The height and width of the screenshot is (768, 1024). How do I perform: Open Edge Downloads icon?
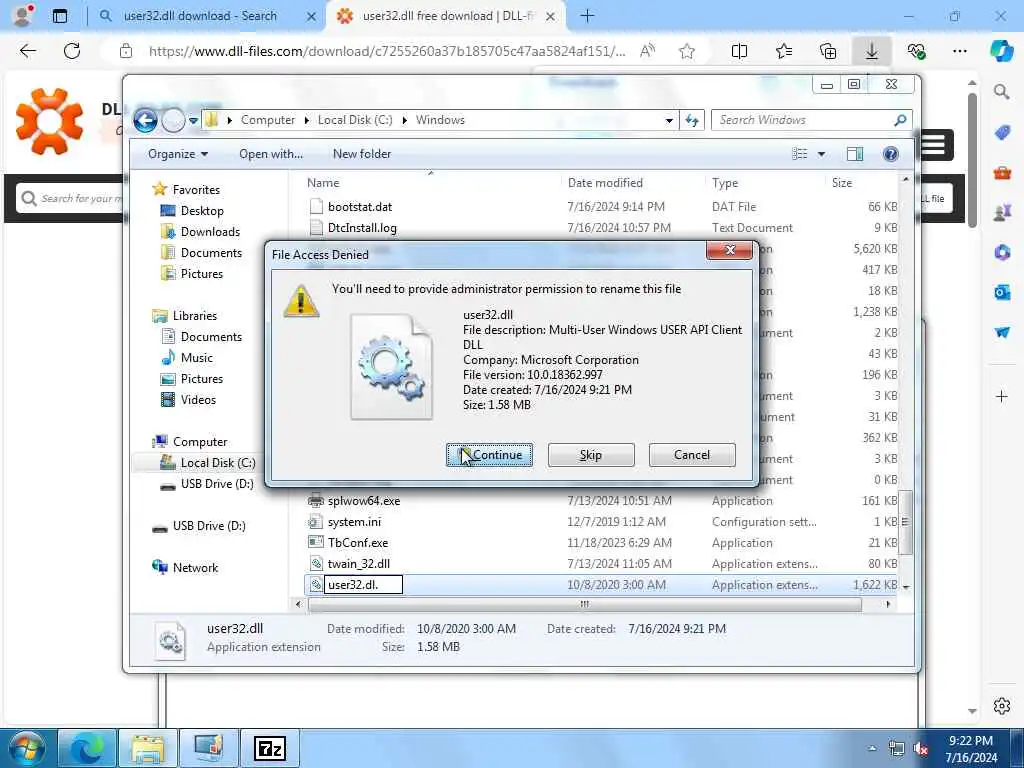click(872, 51)
